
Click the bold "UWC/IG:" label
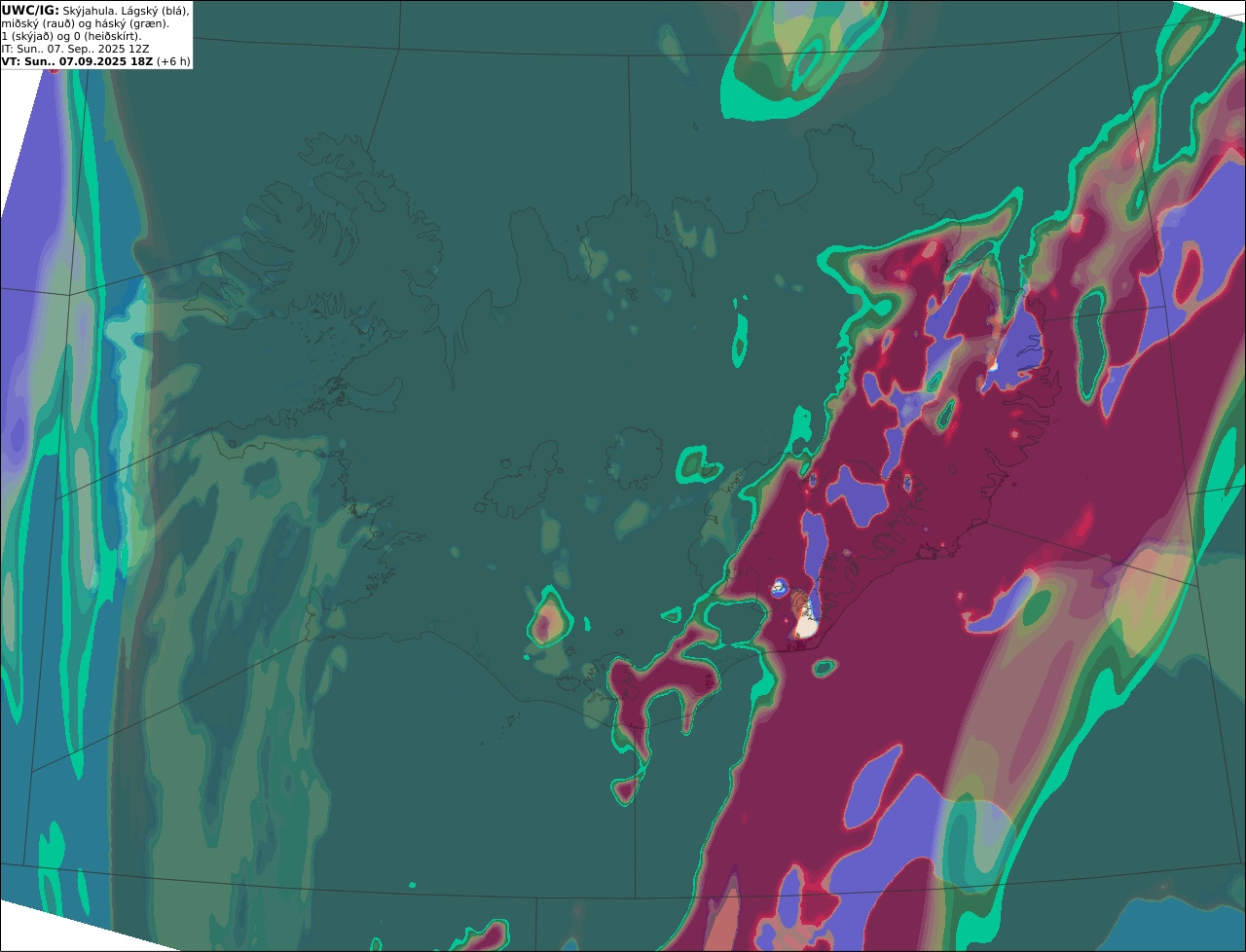point(30,11)
